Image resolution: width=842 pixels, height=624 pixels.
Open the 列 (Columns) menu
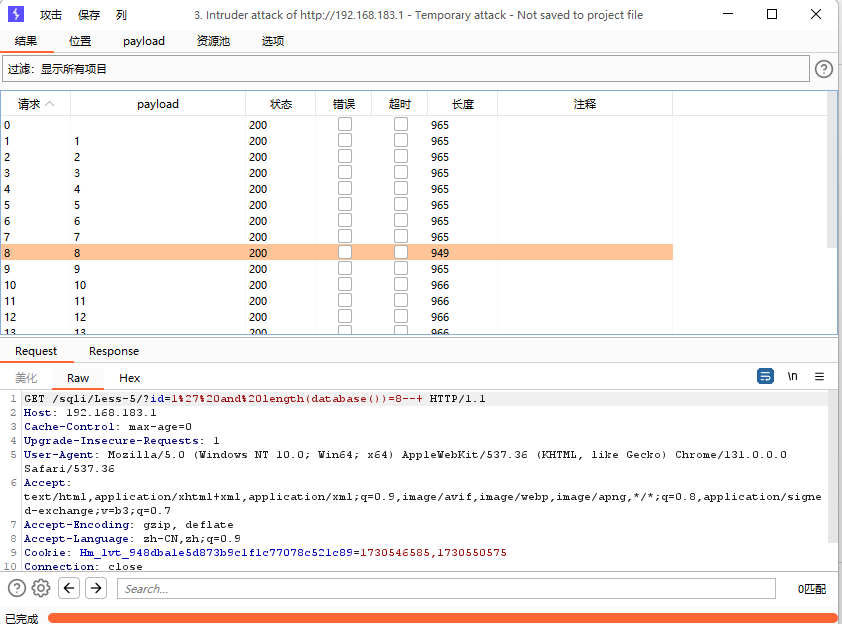tap(121, 15)
